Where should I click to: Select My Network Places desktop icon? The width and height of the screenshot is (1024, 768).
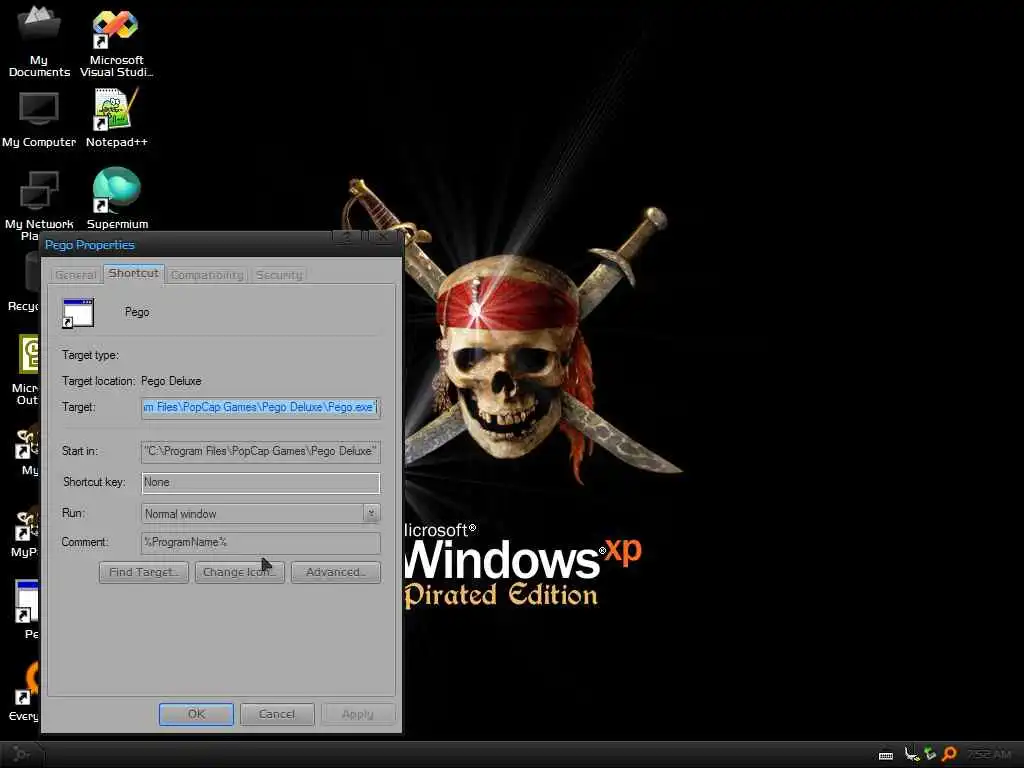click(x=39, y=200)
